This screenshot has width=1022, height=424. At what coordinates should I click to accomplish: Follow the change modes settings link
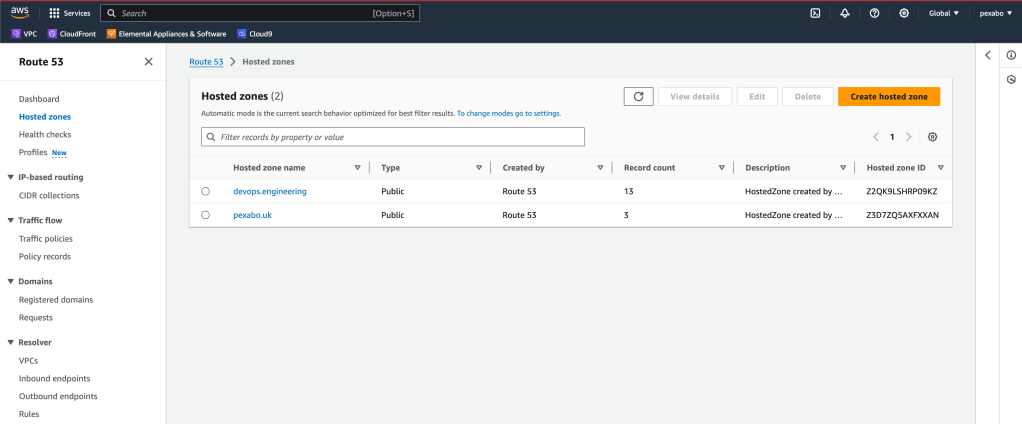(x=509, y=113)
